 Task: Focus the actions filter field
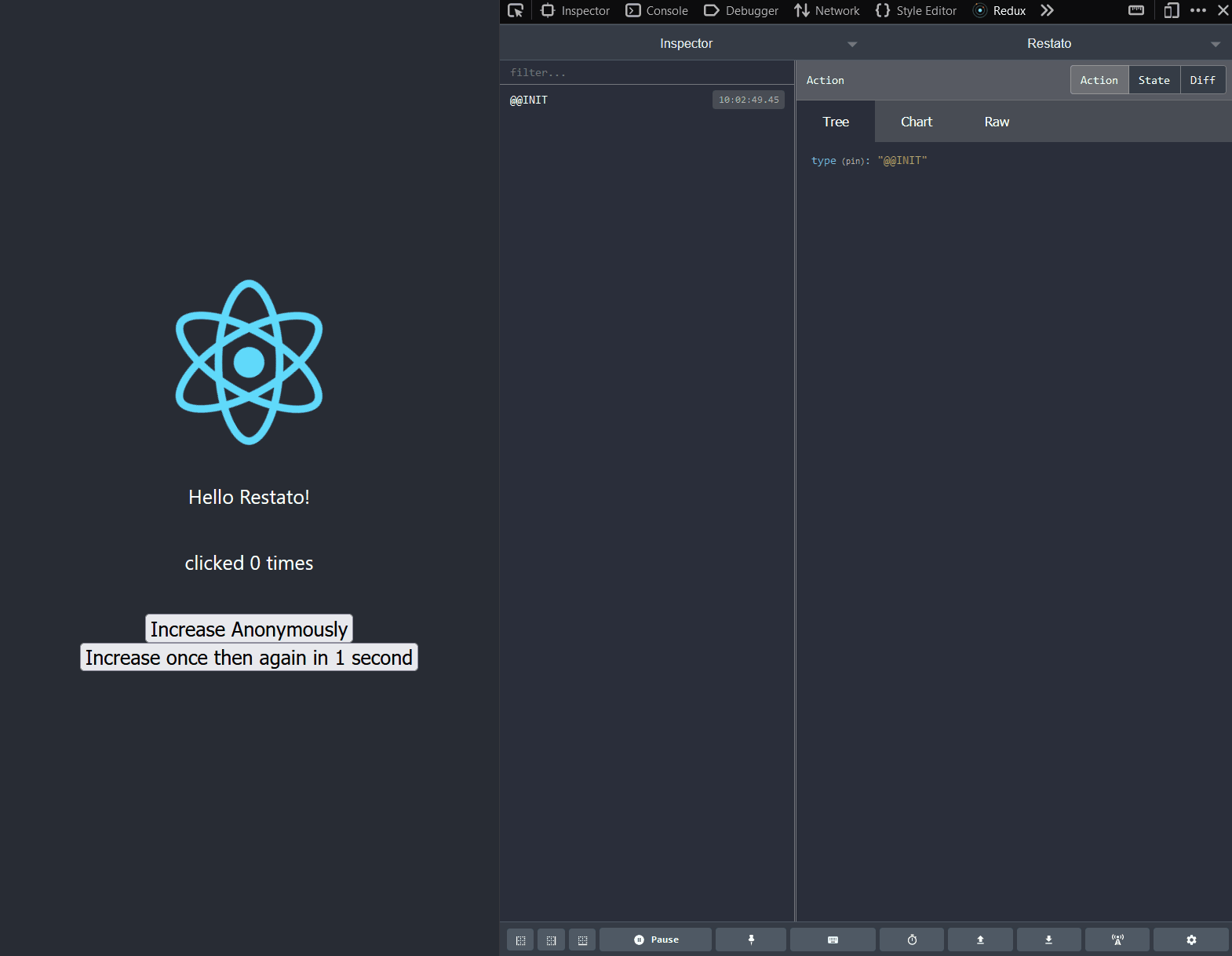pos(647,72)
